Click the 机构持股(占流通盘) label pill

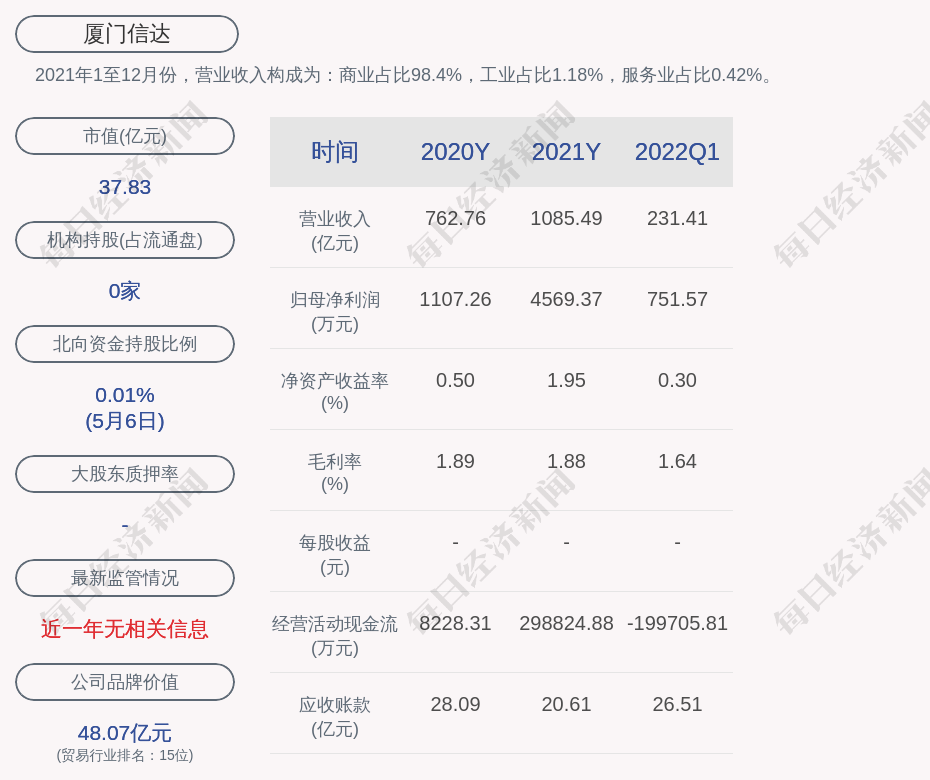click(x=125, y=240)
